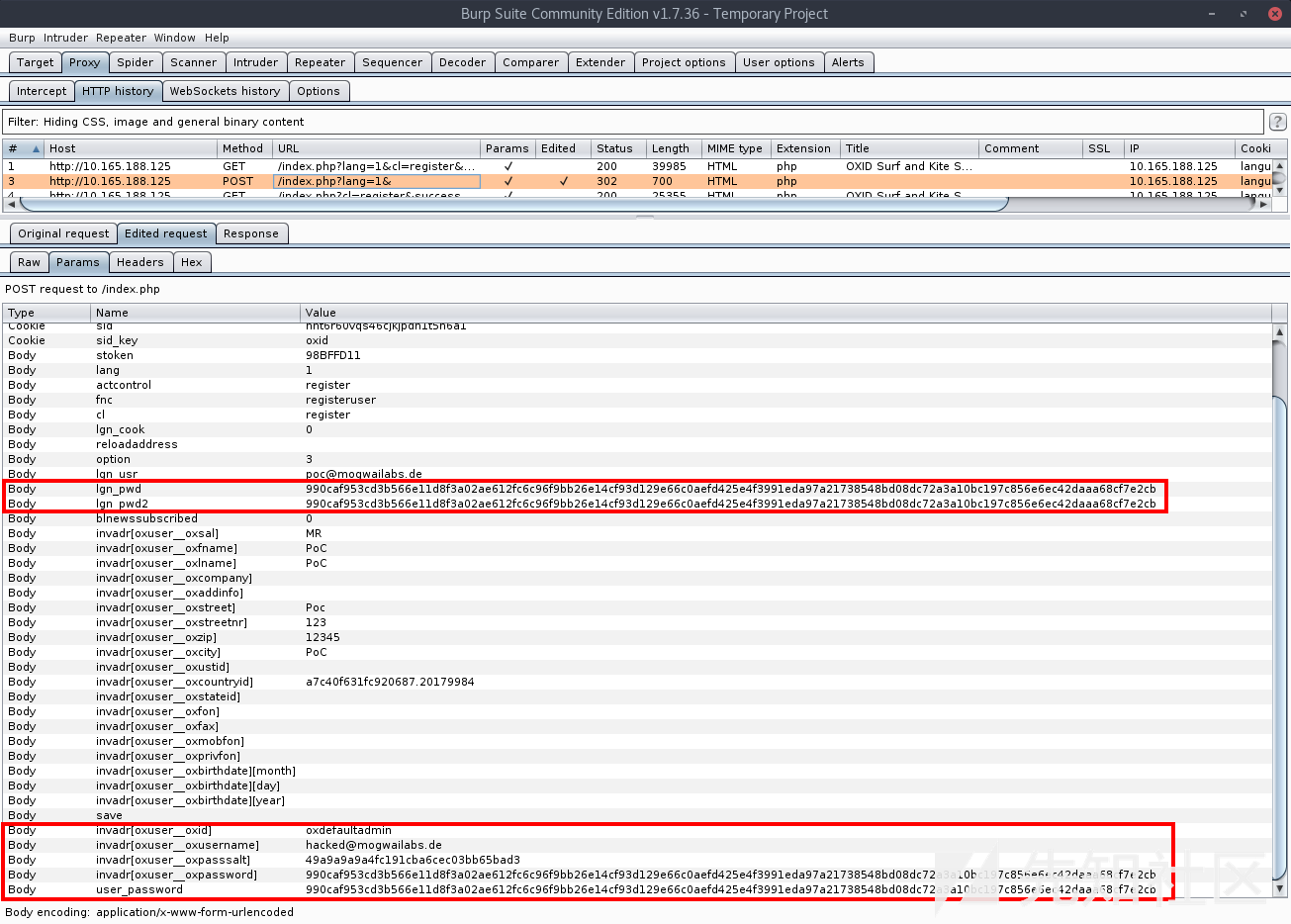Sort history by Length column header
This screenshot has width=1291, height=924.
(675, 148)
